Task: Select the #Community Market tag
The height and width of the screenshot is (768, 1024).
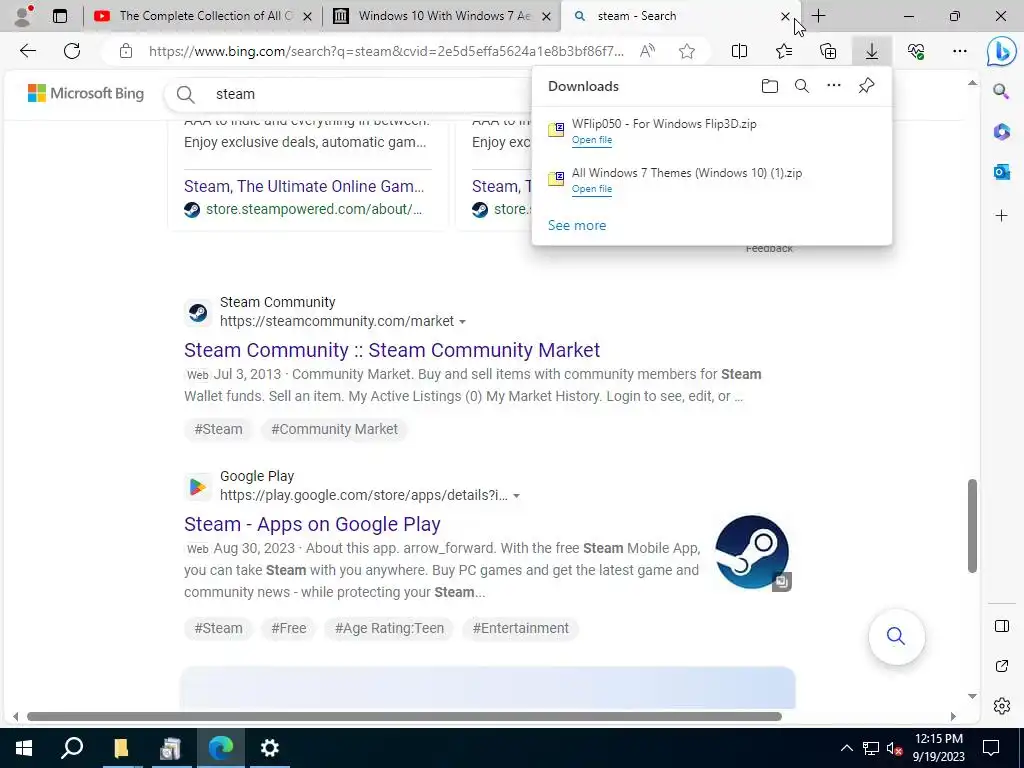Action: click(334, 429)
